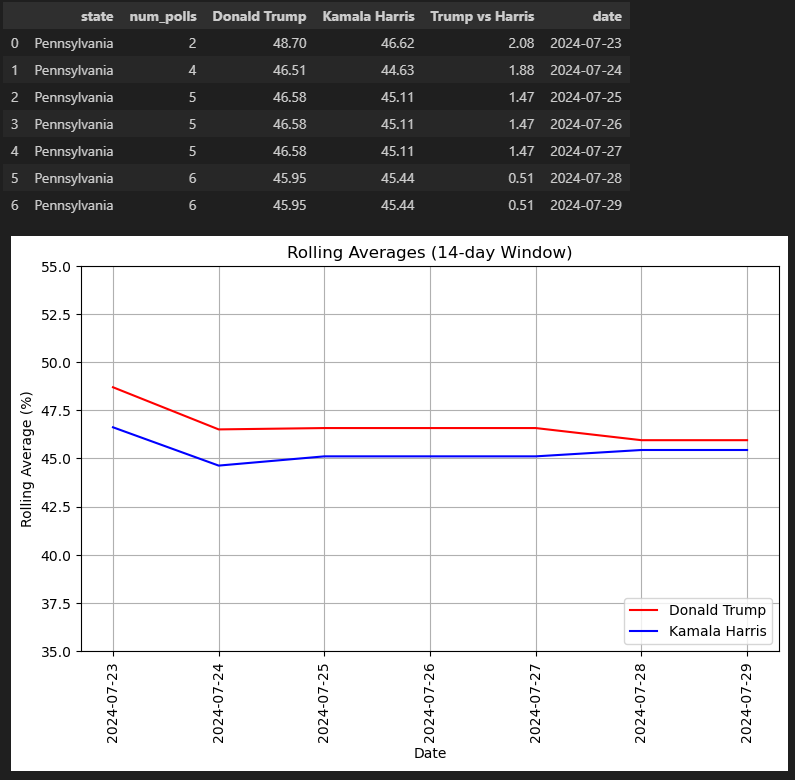The width and height of the screenshot is (795, 780).
Task: Click y-axis tick label 50.0
Action: pos(56,363)
